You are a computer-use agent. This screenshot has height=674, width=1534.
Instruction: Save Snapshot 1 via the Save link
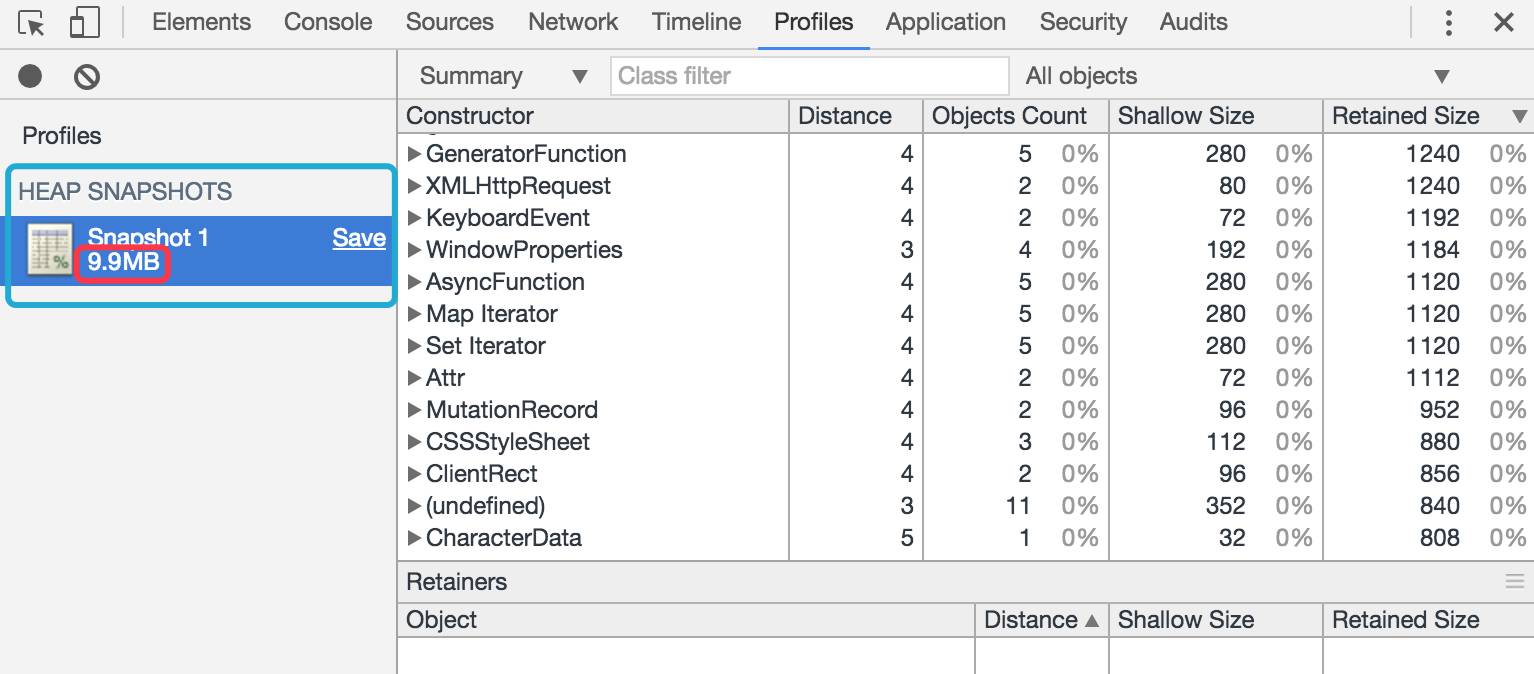pyautogui.click(x=359, y=238)
